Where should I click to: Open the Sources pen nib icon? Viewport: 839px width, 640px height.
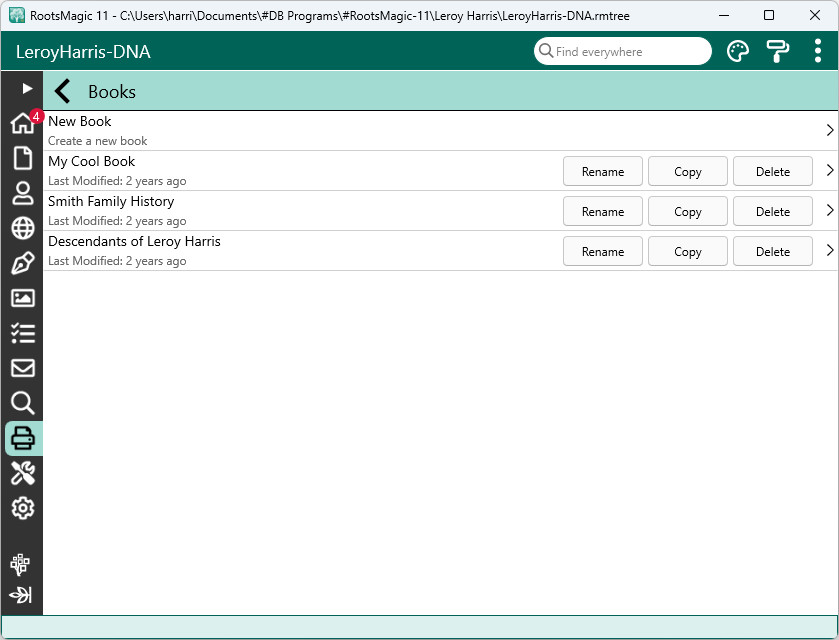click(22, 263)
